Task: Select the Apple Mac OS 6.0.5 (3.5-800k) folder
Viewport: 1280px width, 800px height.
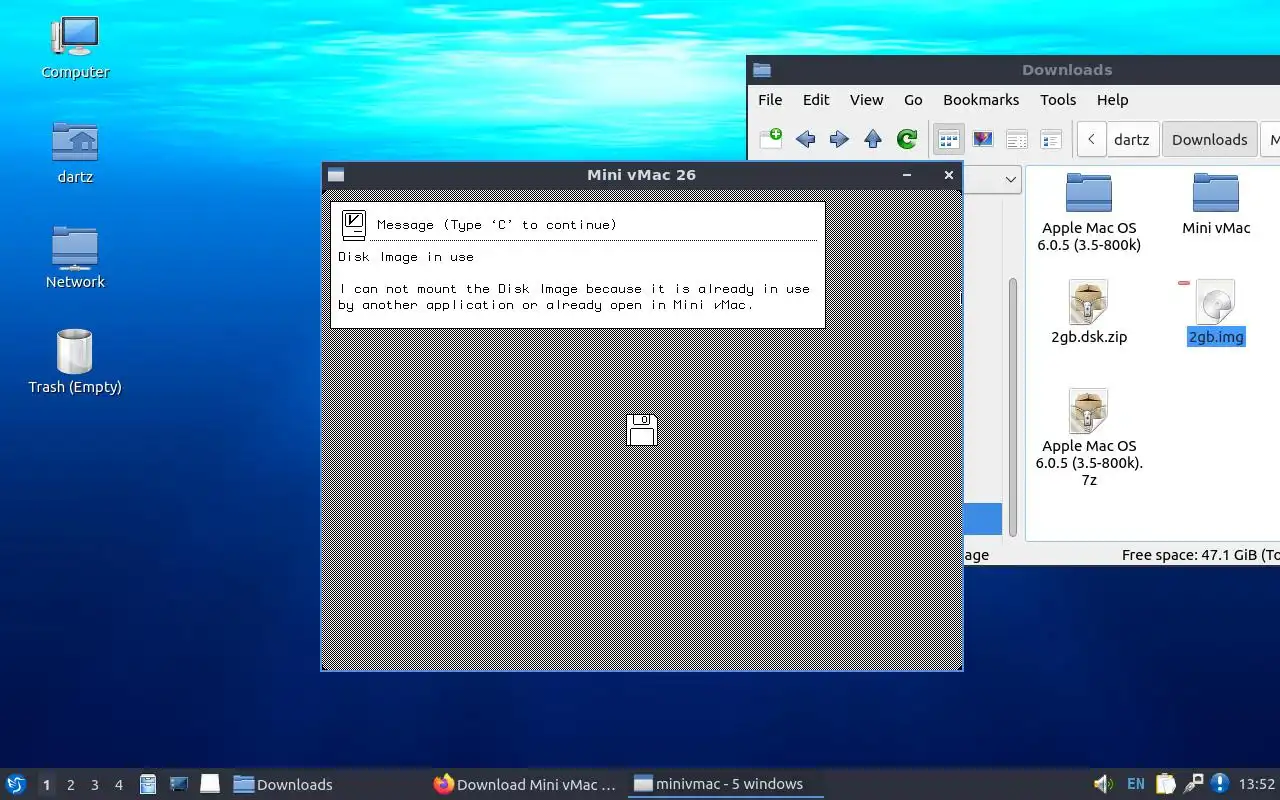Action: click(1089, 212)
